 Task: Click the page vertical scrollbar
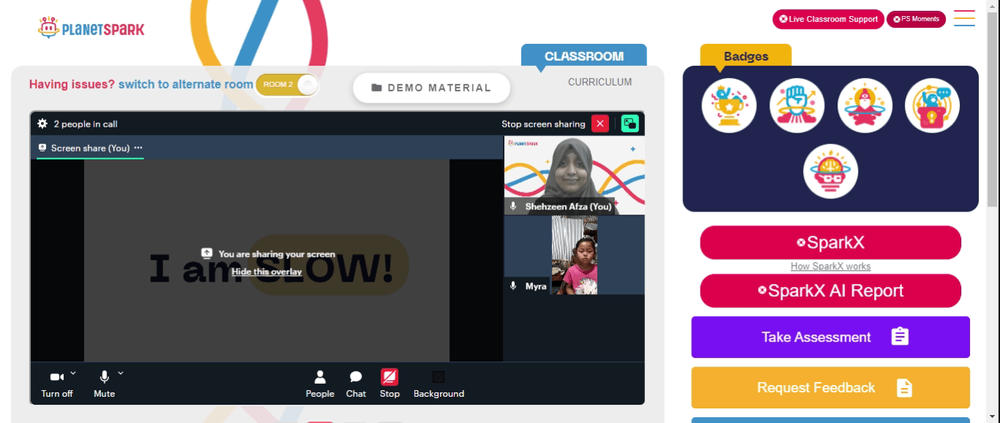[992, 108]
